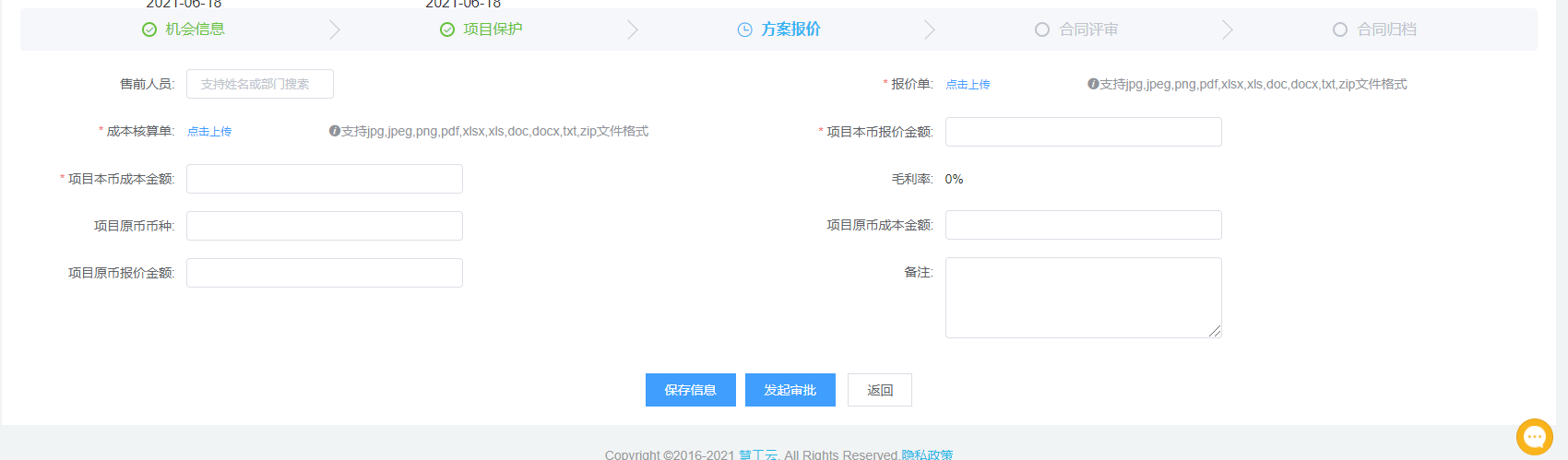
Task: Click the orange chat support bubble icon
Action: pos(1534,436)
